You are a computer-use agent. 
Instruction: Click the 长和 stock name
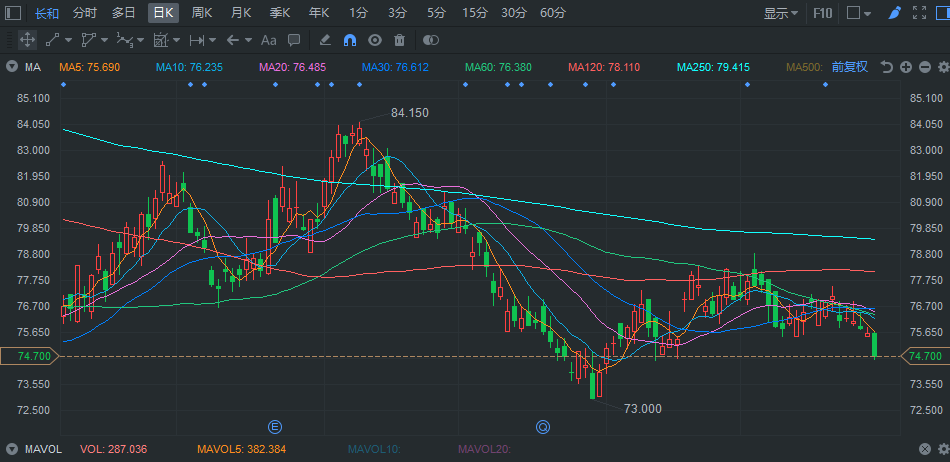(x=47, y=13)
